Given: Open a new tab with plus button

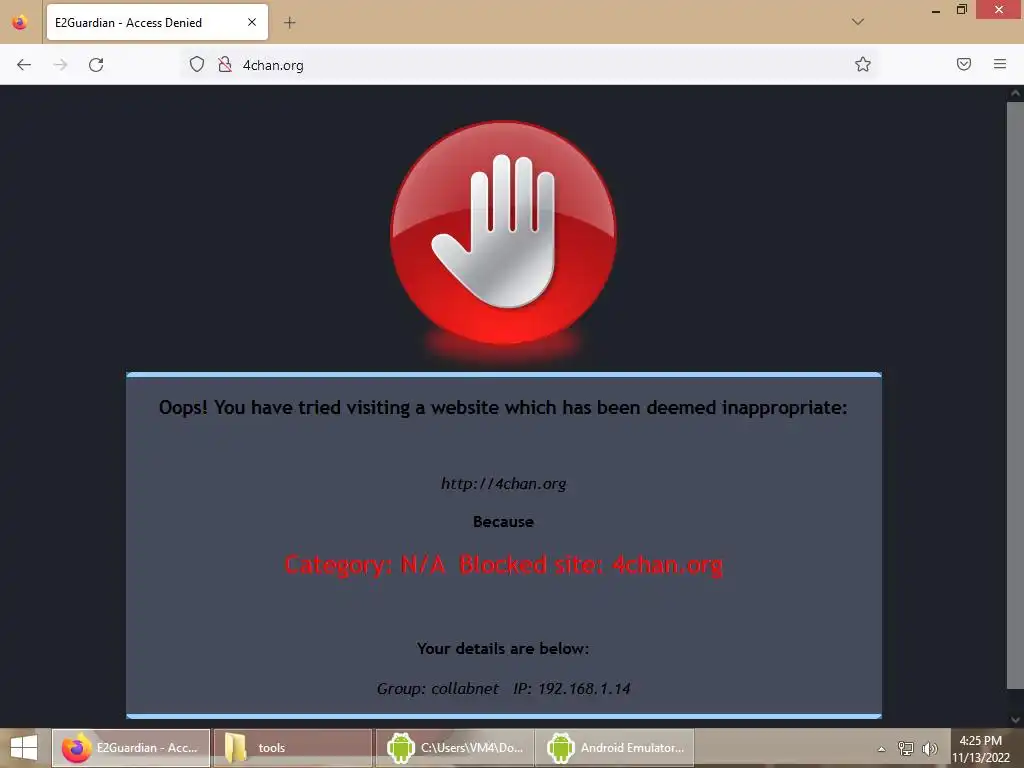Looking at the screenshot, I should [x=289, y=23].
